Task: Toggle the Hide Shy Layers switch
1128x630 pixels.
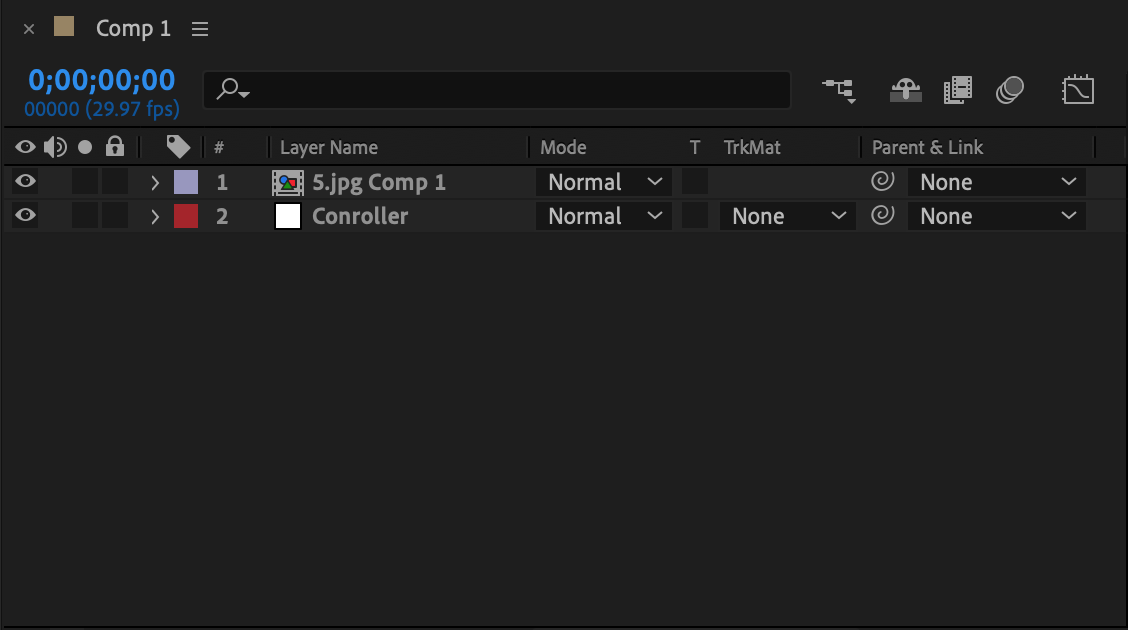Action: click(906, 91)
